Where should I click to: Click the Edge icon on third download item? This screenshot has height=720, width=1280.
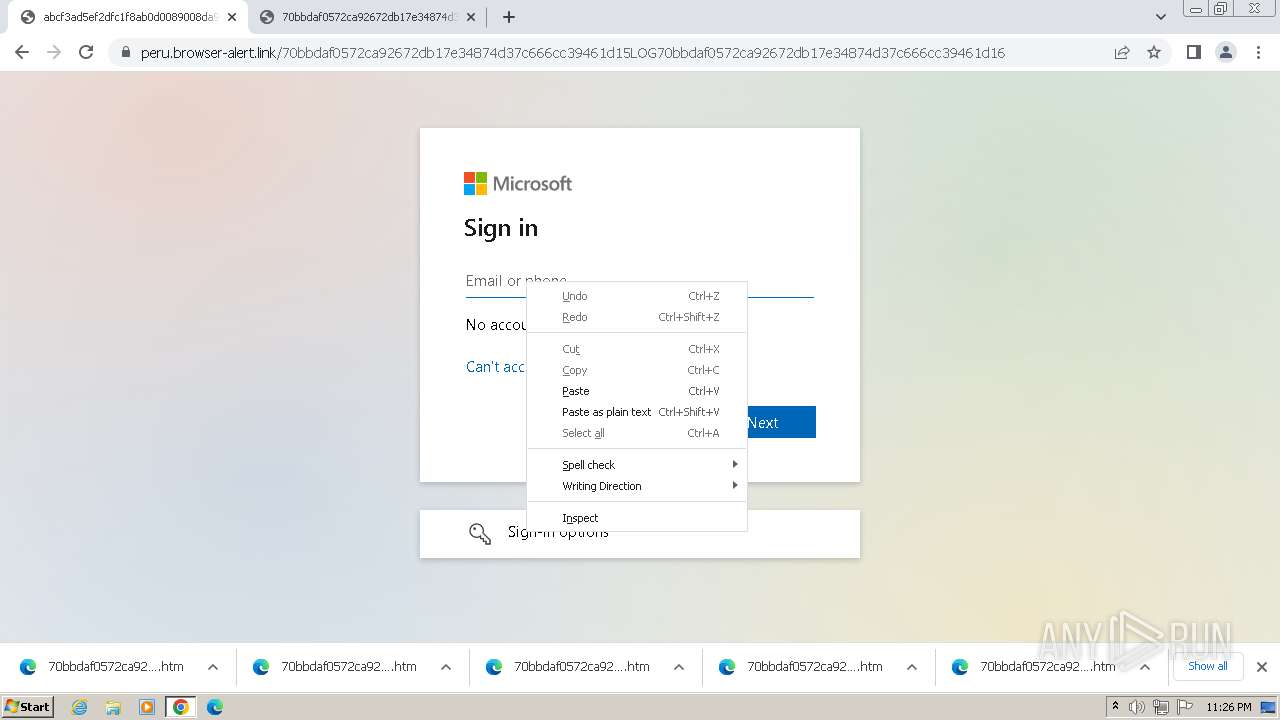tap(494, 667)
